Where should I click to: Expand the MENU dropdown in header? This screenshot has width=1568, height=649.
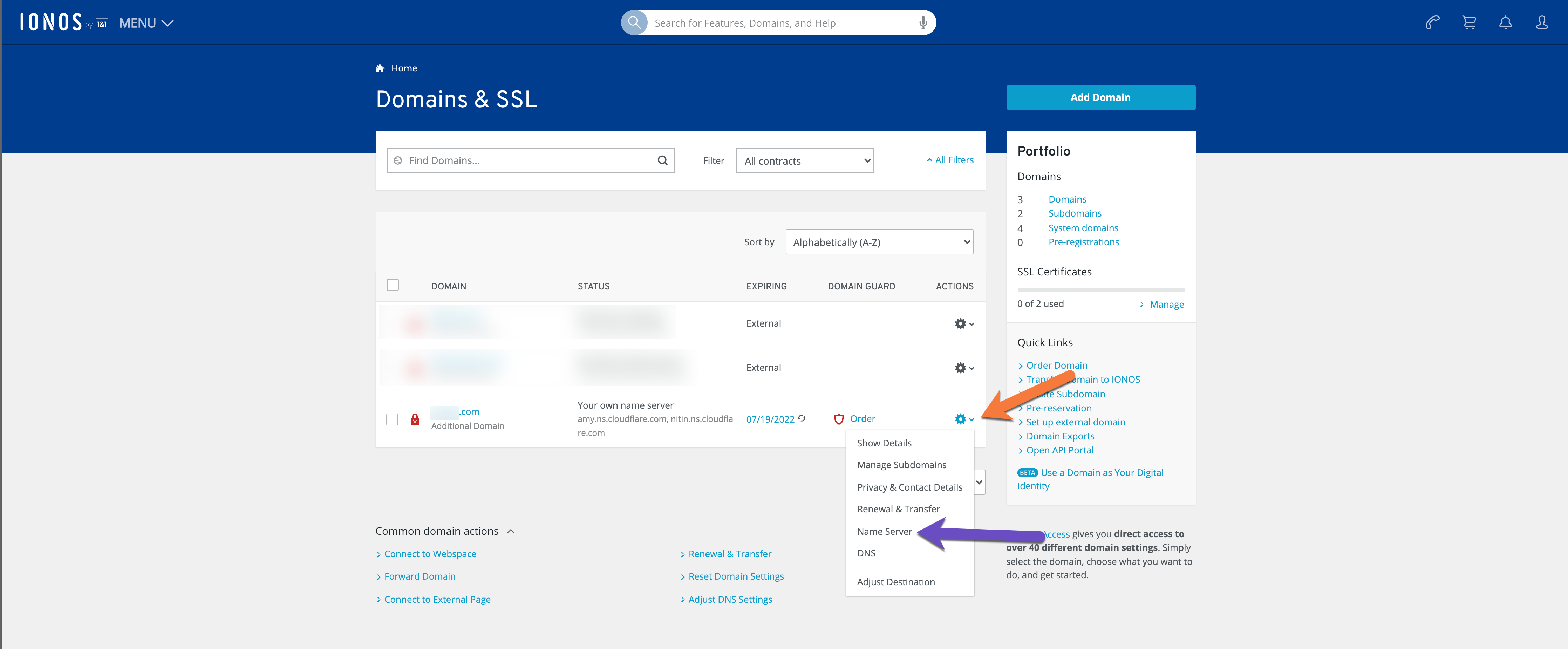[x=146, y=23]
